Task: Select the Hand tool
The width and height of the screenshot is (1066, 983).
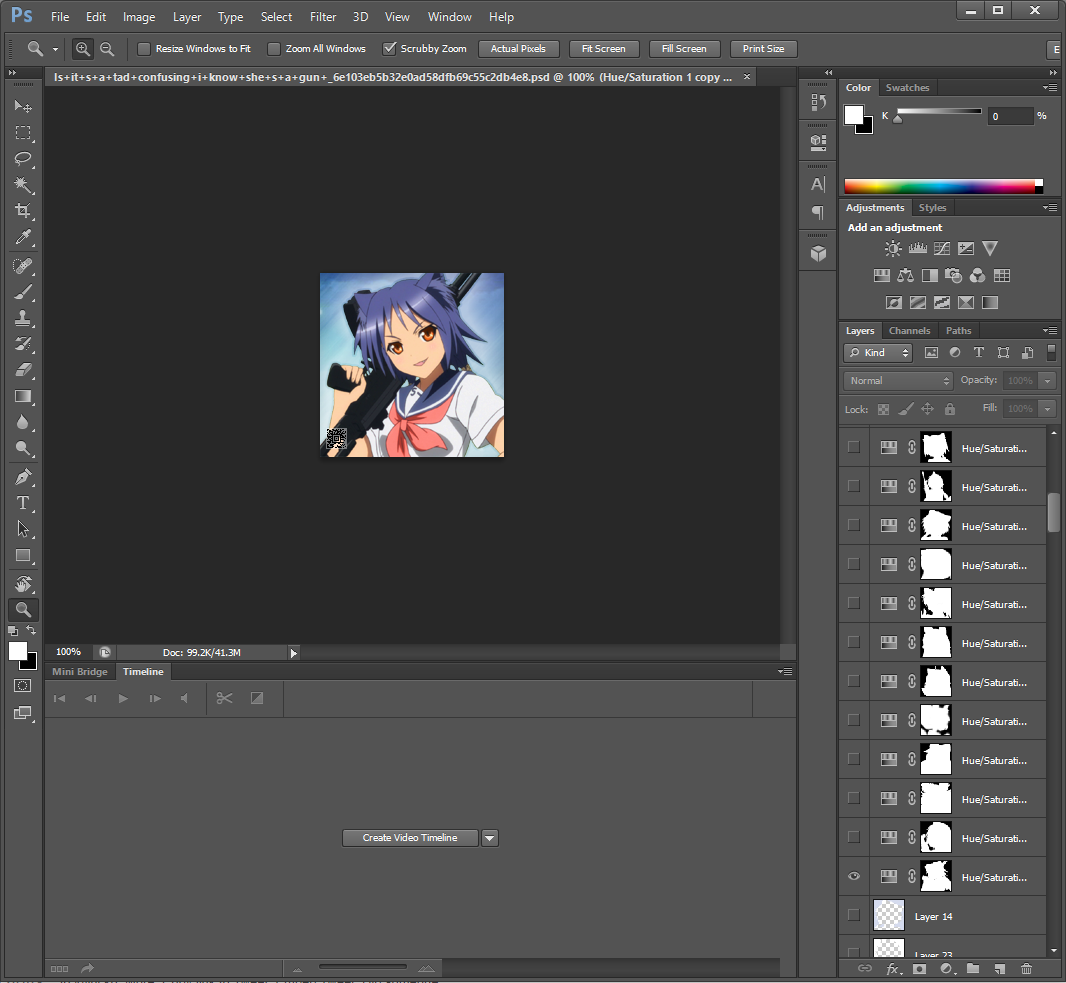Action: pyautogui.click(x=22, y=584)
